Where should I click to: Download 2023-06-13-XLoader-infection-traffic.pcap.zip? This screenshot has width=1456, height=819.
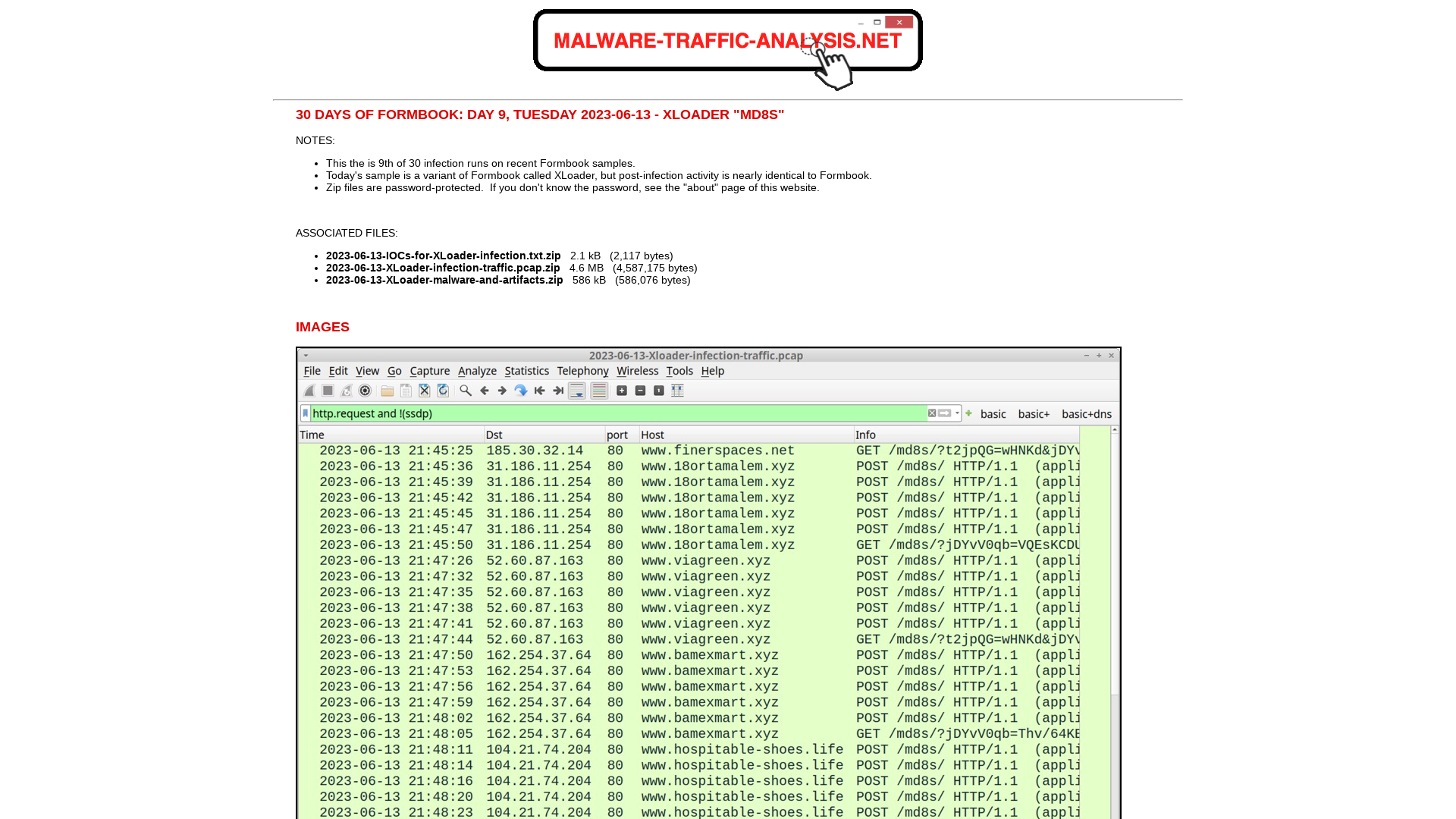443,268
